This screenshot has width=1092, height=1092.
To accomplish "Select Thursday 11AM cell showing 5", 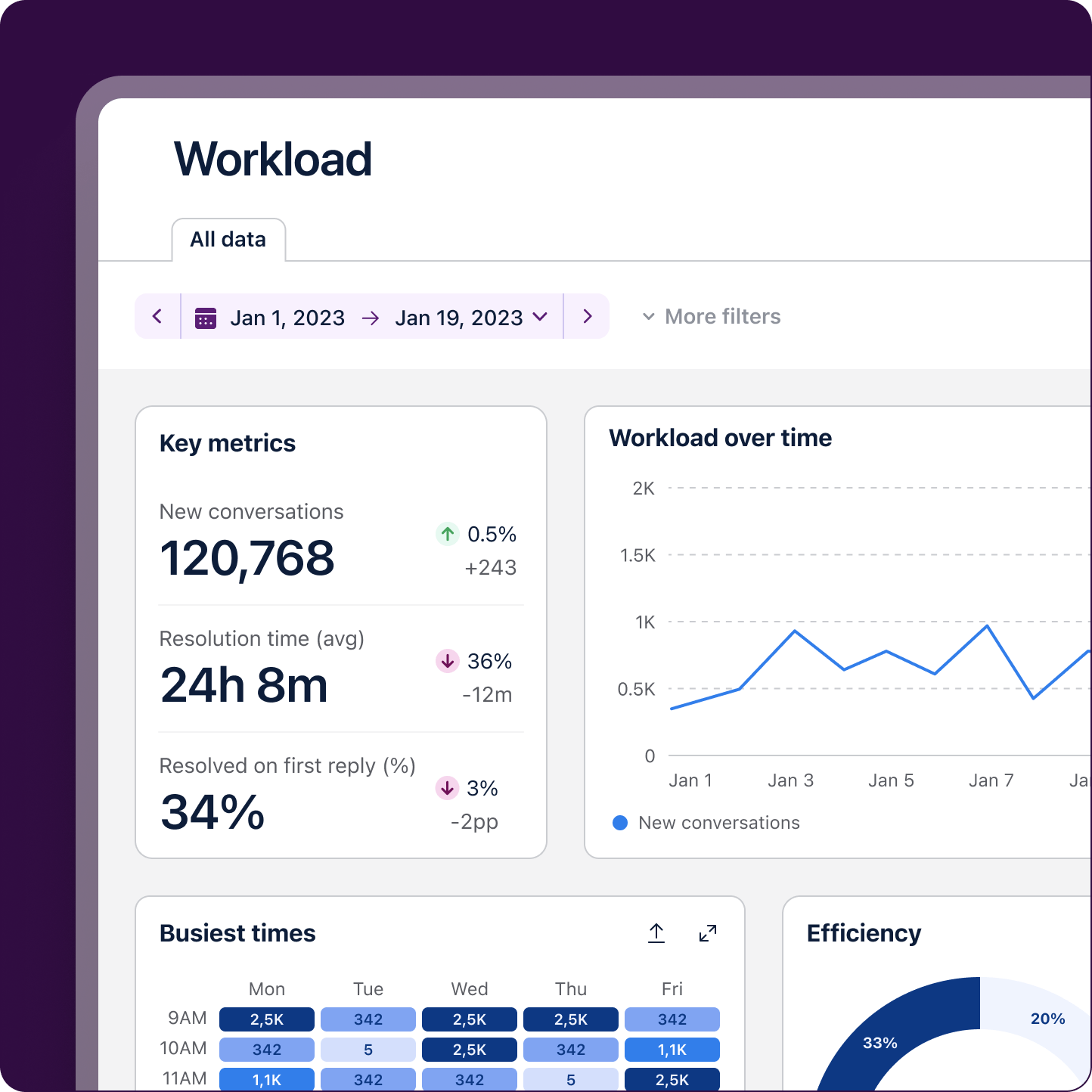I will pyautogui.click(x=571, y=1079).
